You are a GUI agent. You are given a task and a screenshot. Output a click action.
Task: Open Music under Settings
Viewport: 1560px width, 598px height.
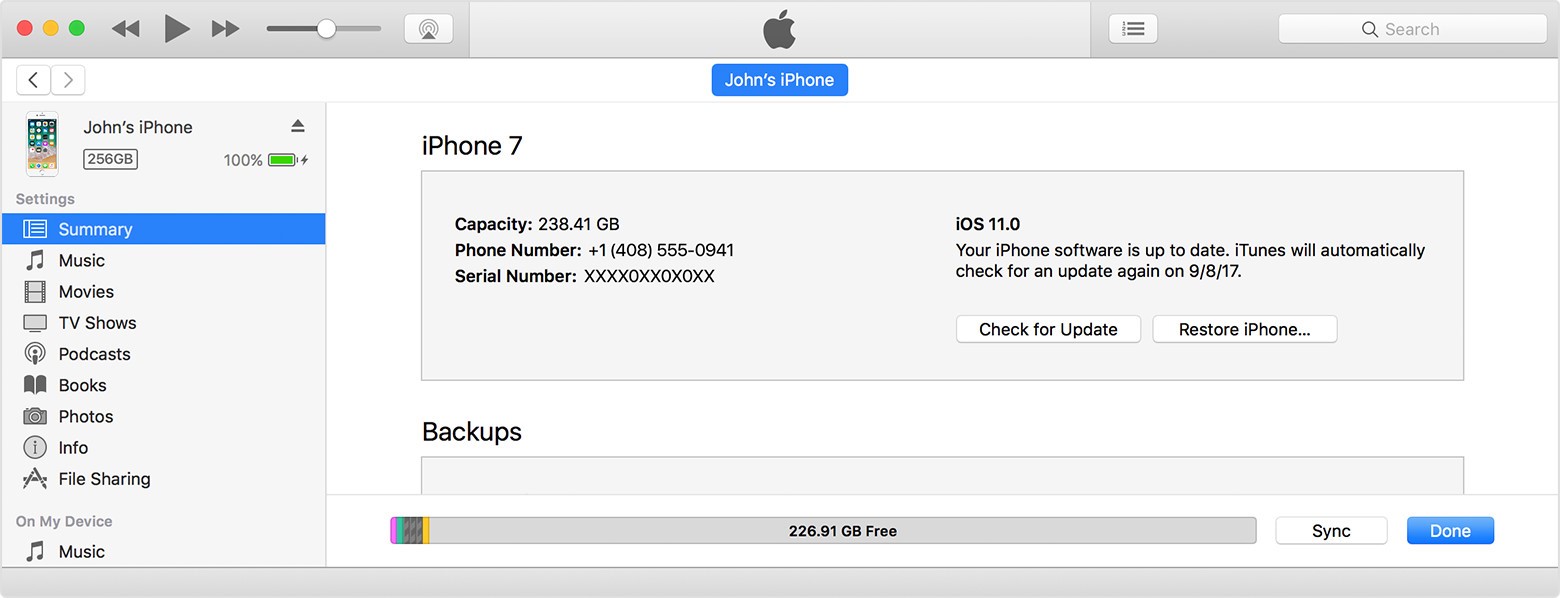click(x=81, y=260)
